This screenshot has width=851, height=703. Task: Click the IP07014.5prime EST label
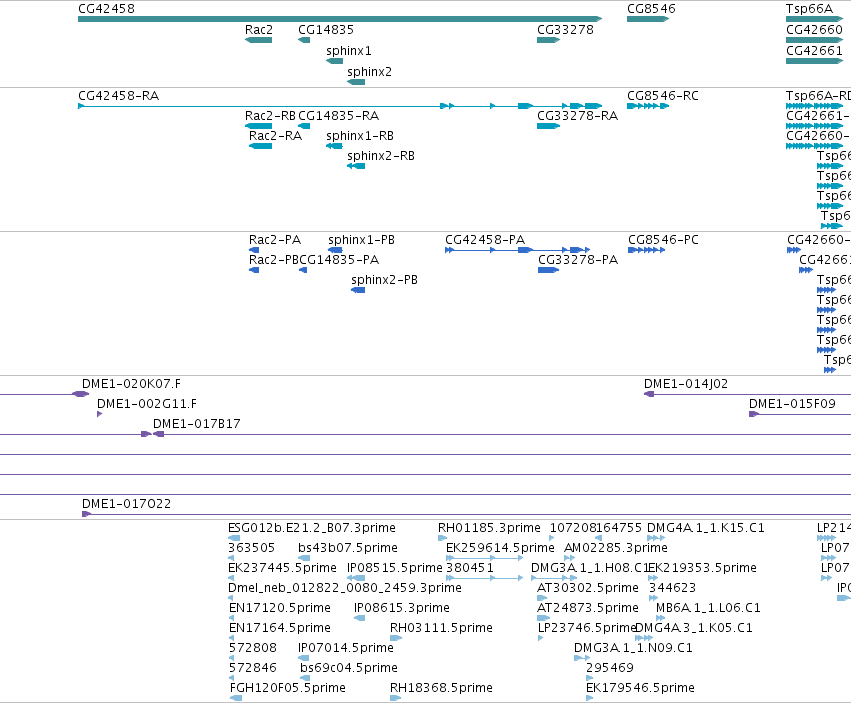tap(346, 648)
